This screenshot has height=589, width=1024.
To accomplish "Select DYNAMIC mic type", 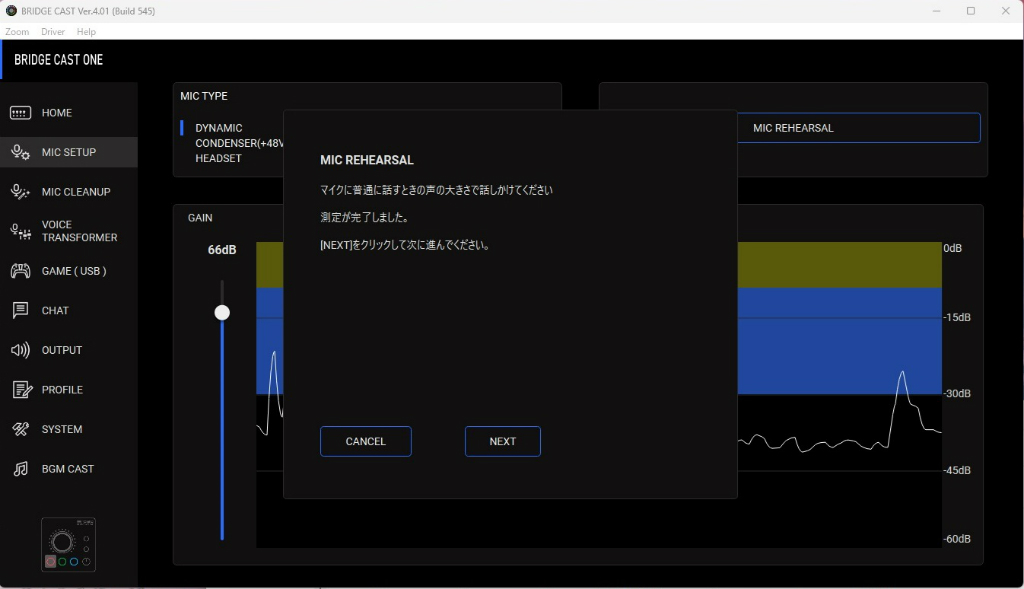I will tap(218, 128).
